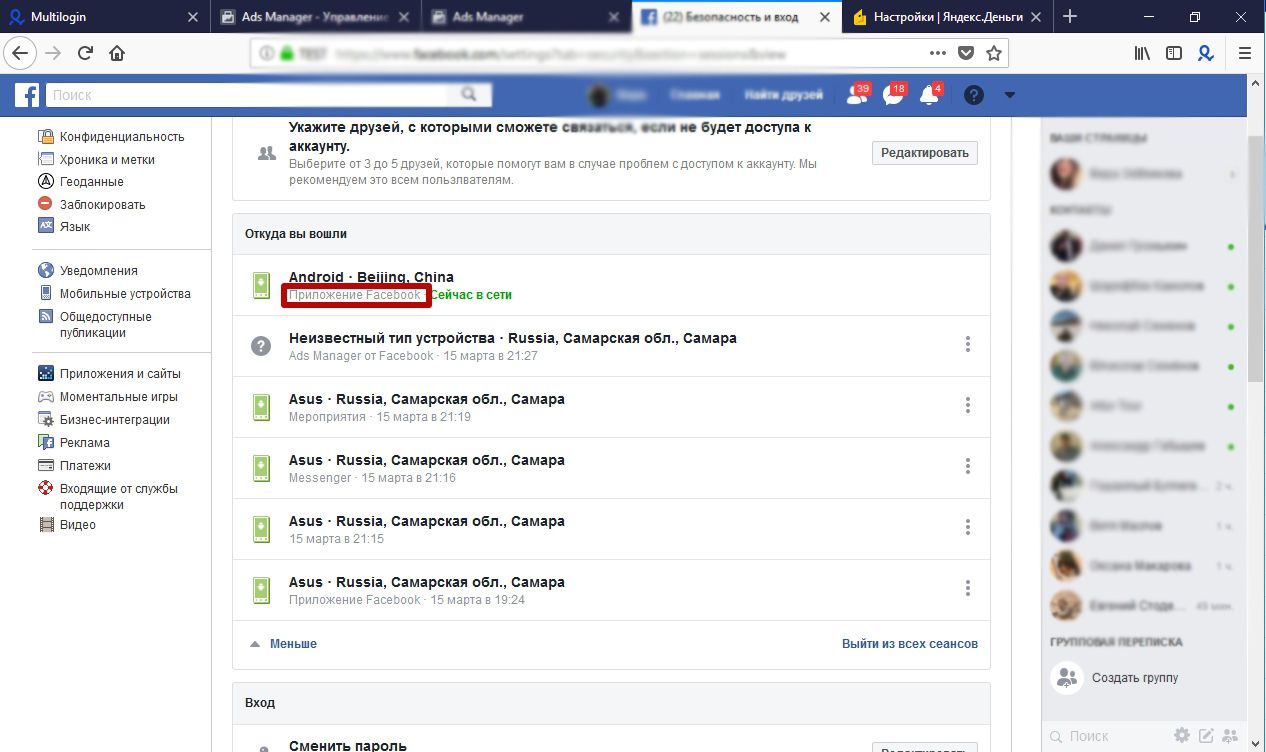The image size is (1266, 752).
Task: Select Android · Beijing, China session
Action: click(x=610, y=285)
